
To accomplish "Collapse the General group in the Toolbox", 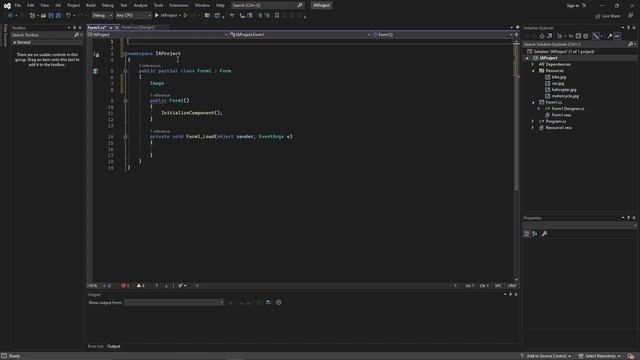I will [15, 42].
